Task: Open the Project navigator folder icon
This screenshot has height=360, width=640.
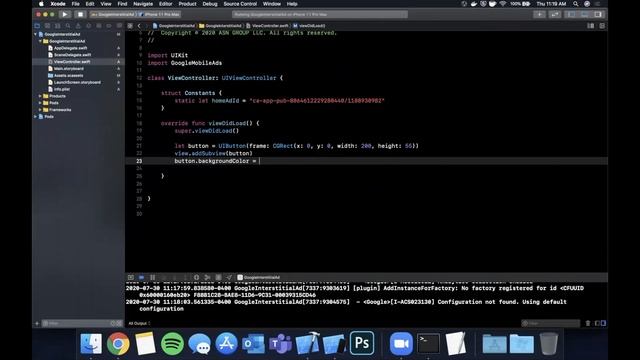Action: [37, 26]
